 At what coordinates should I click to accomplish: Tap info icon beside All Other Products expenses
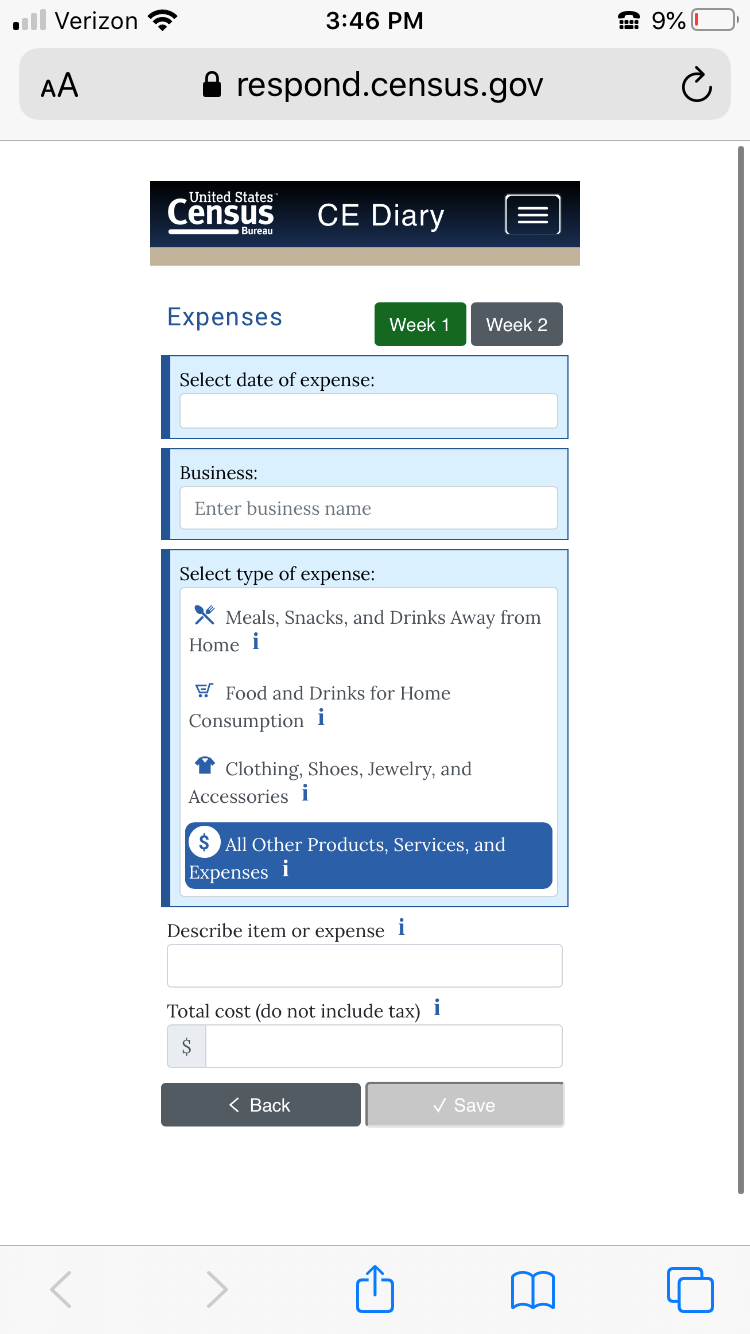[x=286, y=870]
